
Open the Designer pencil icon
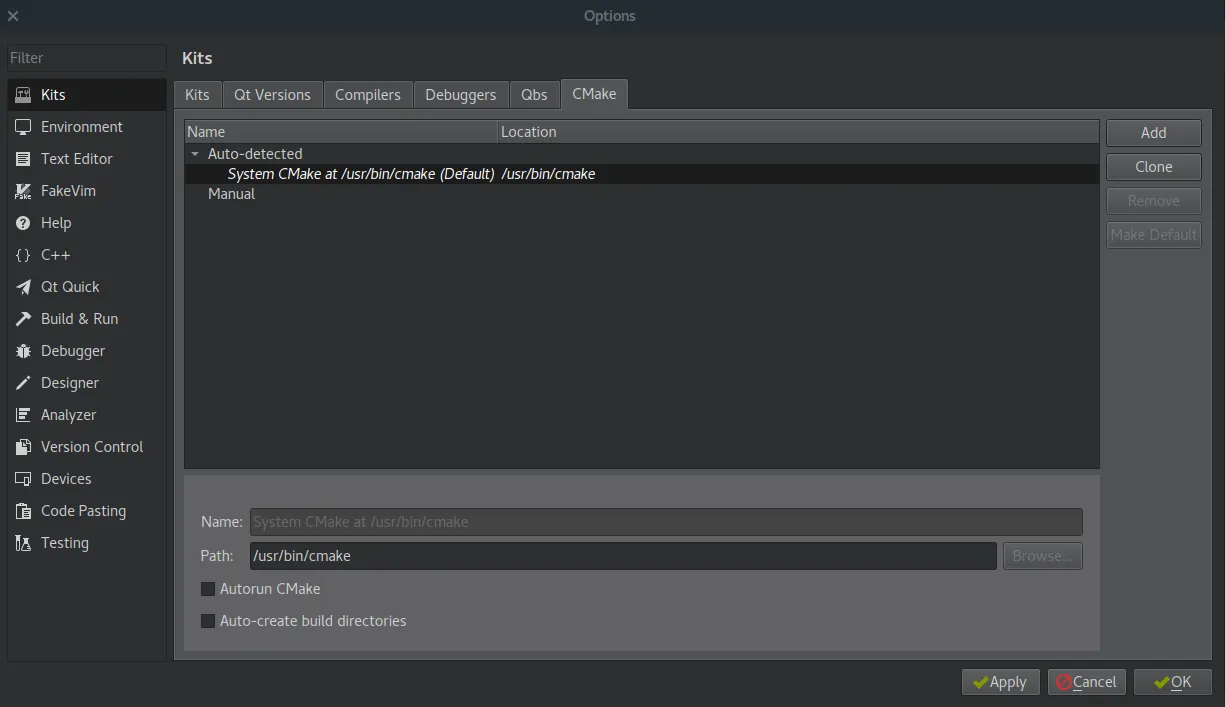pyautogui.click(x=23, y=383)
